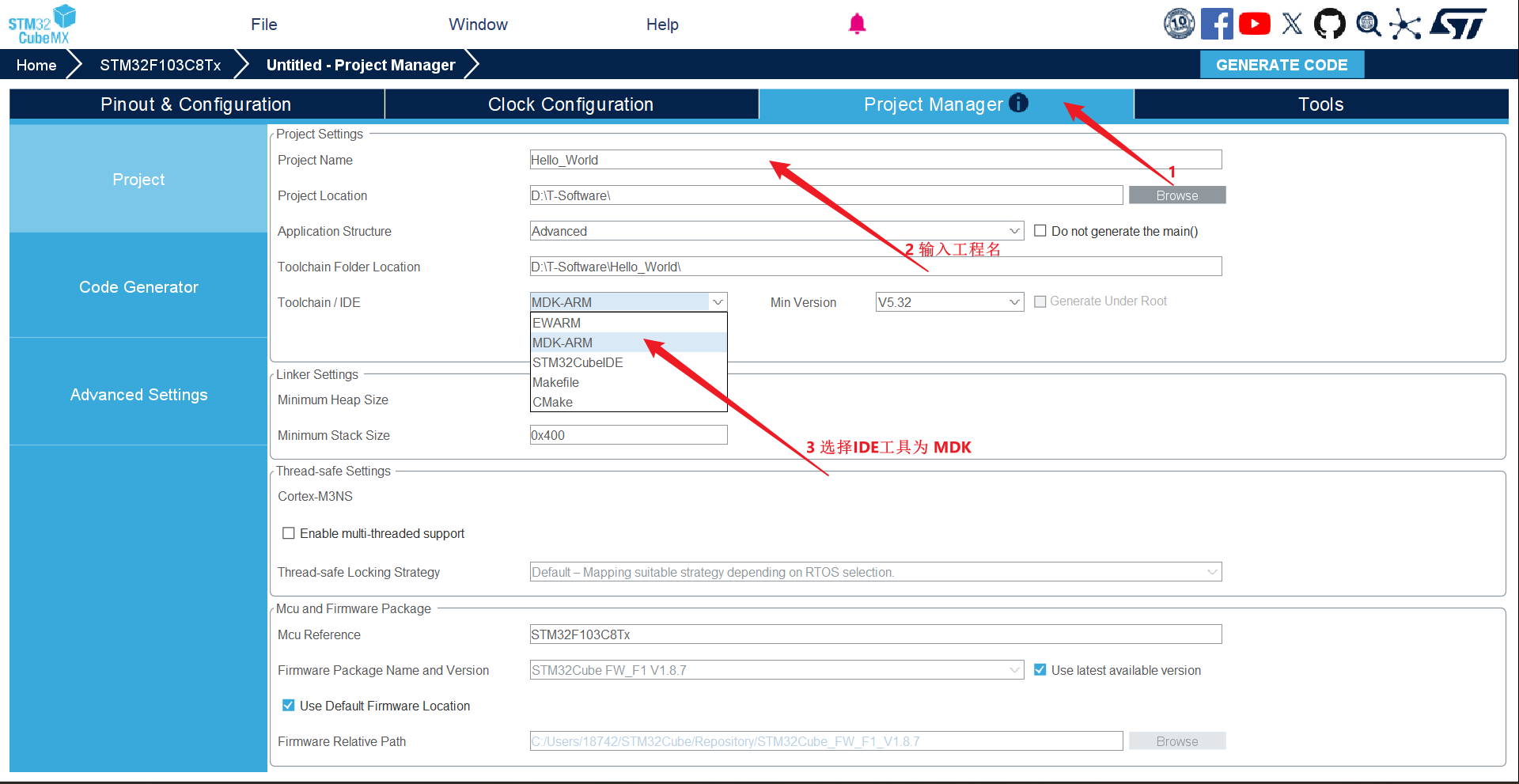Collapse the Toolchain / IDE dropdown
This screenshot has width=1519, height=784.
[628, 302]
